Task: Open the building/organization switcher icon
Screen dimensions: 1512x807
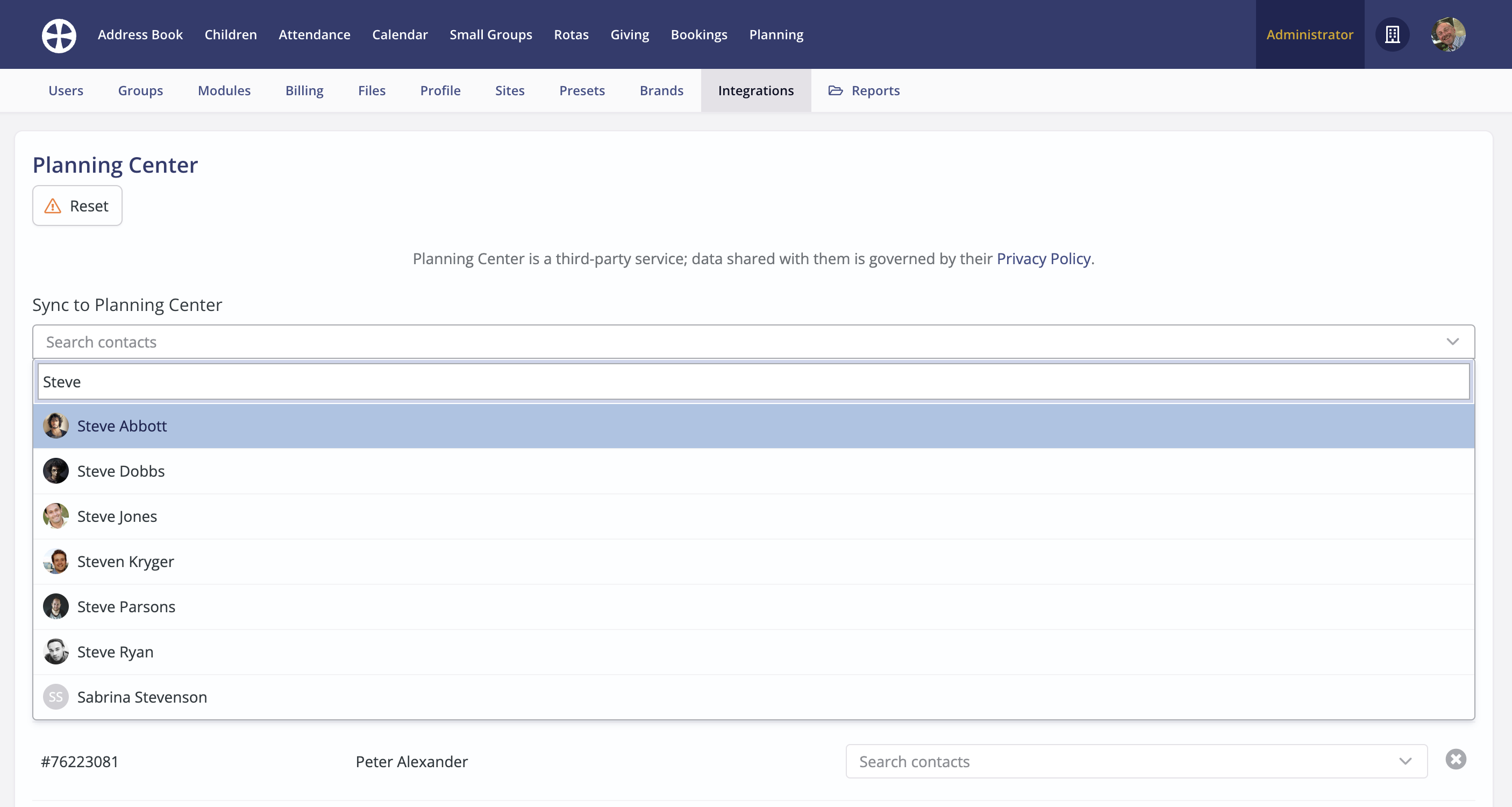Action: [x=1392, y=34]
